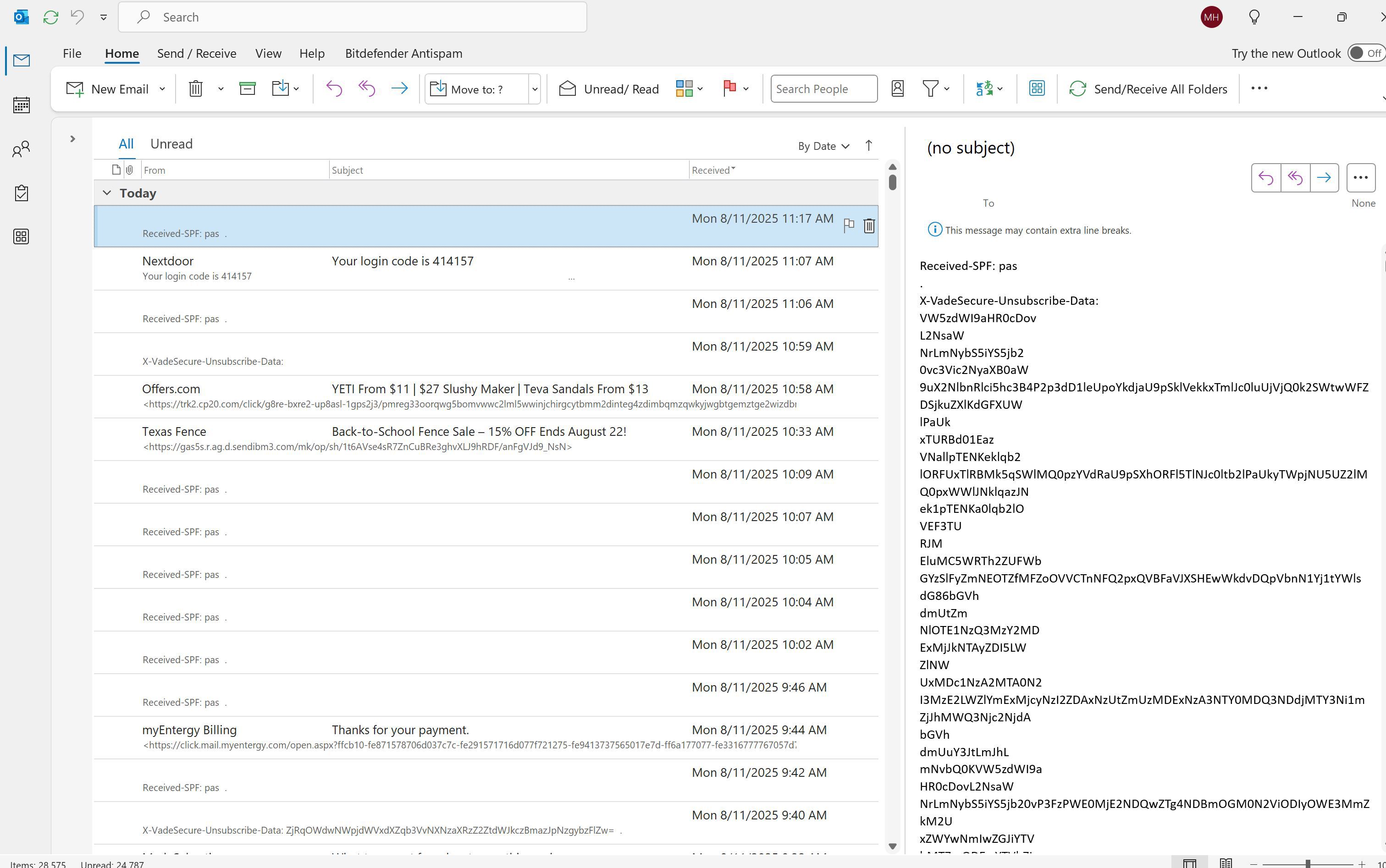This screenshot has width=1386, height=868.
Task: Open Tasks from the navigation sidebar
Action: 21,193
